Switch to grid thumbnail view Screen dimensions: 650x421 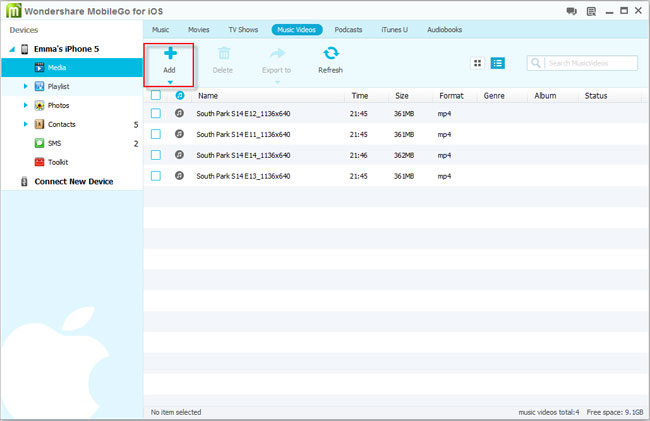478,63
